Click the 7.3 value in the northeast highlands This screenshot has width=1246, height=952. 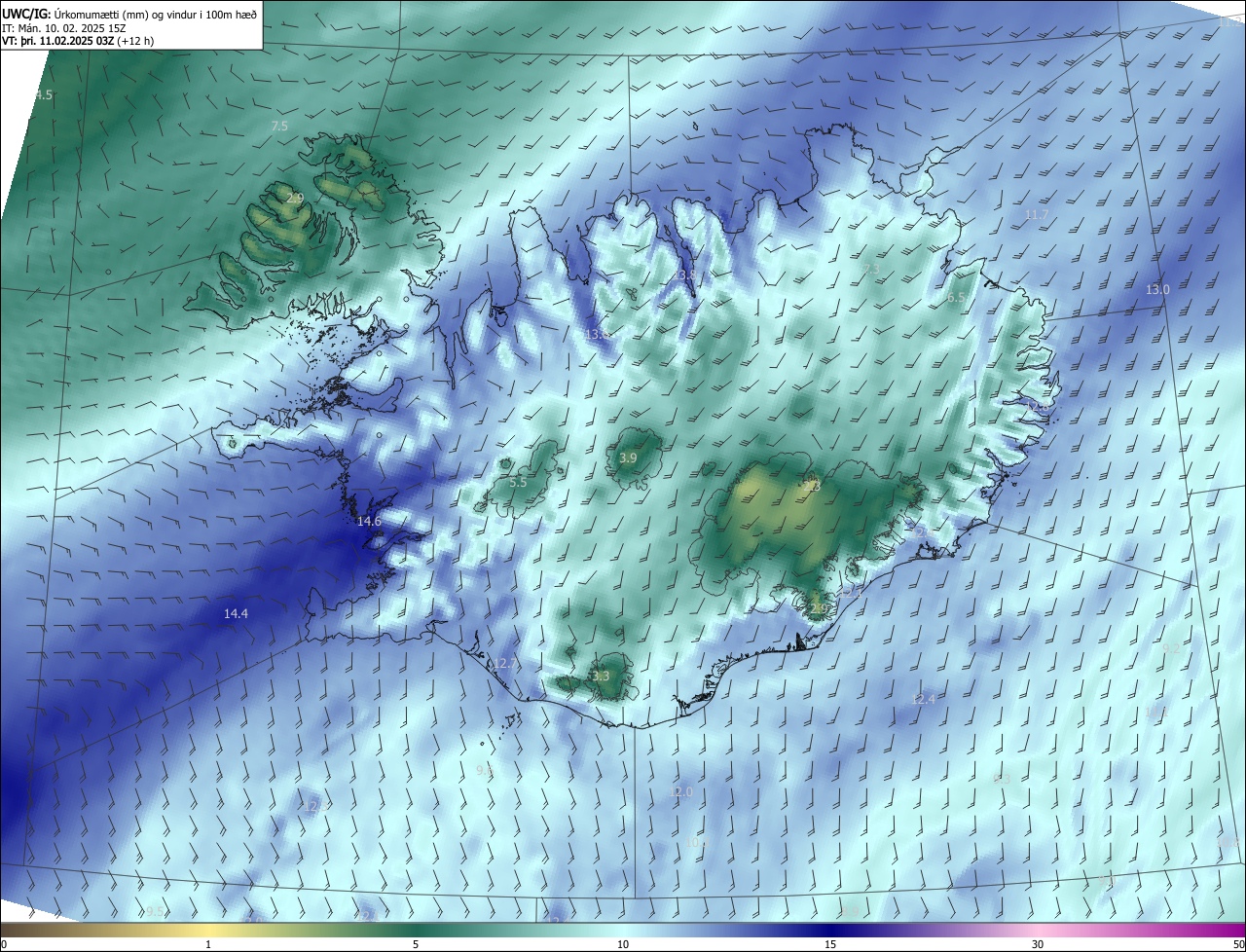click(871, 269)
